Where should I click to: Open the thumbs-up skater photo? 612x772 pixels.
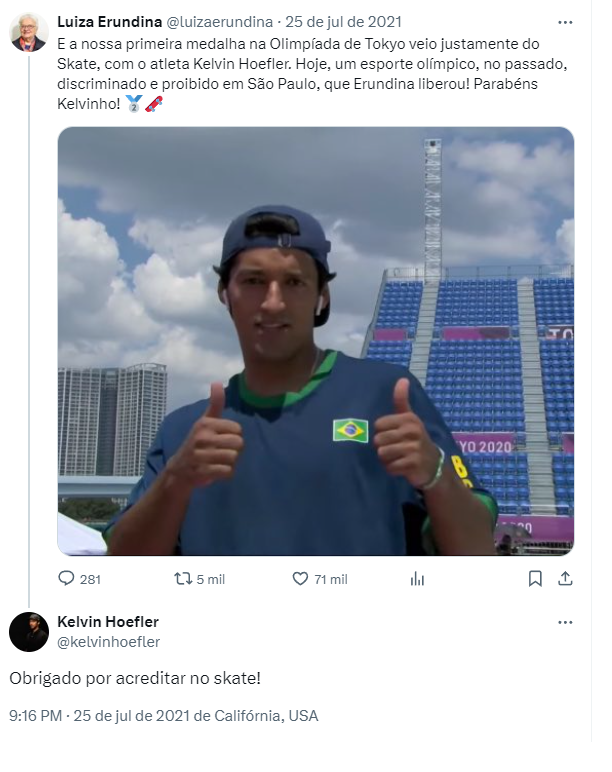[x=315, y=340]
